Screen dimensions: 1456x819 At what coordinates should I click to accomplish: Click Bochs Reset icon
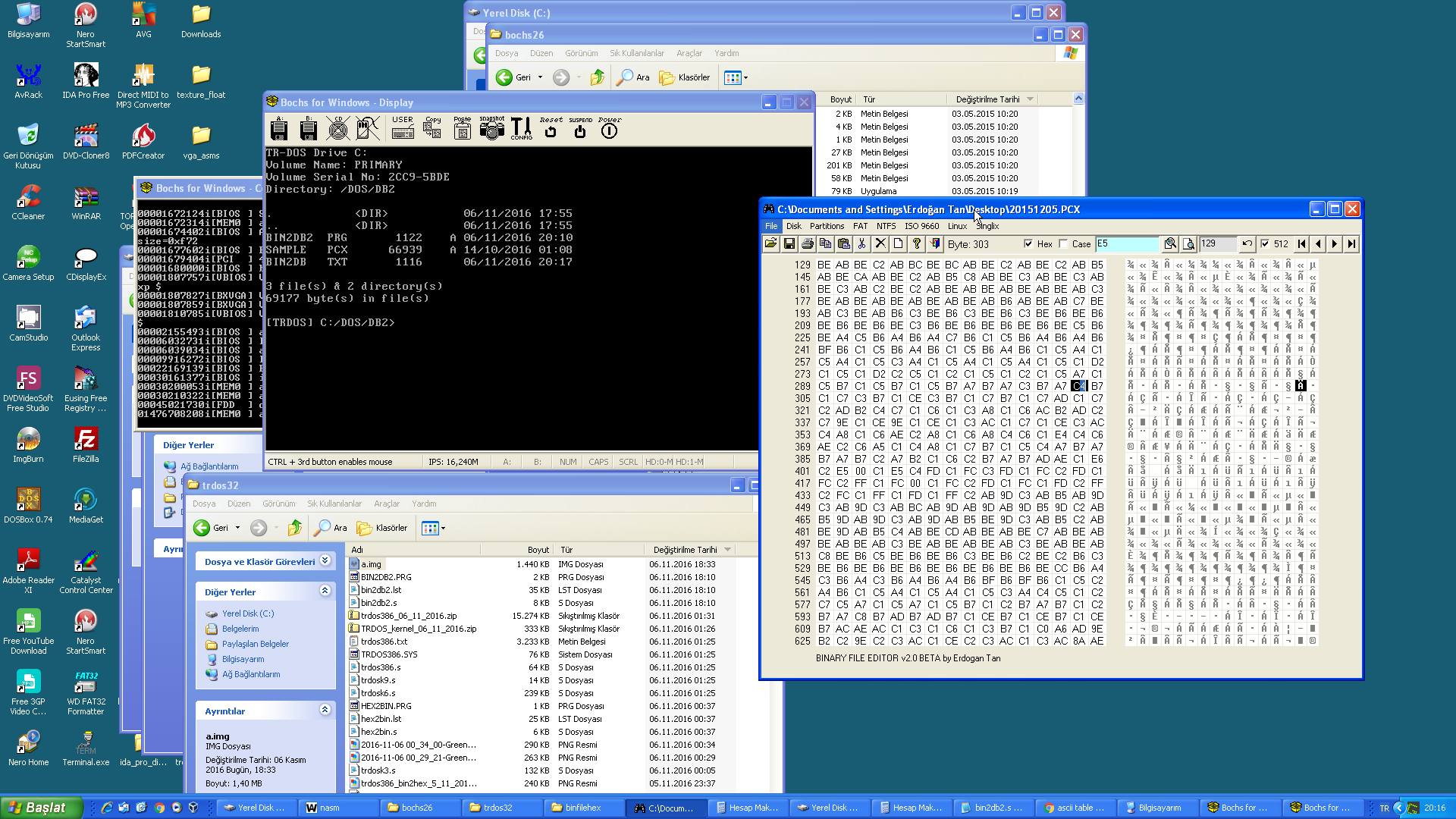click(x=551, y=128)
